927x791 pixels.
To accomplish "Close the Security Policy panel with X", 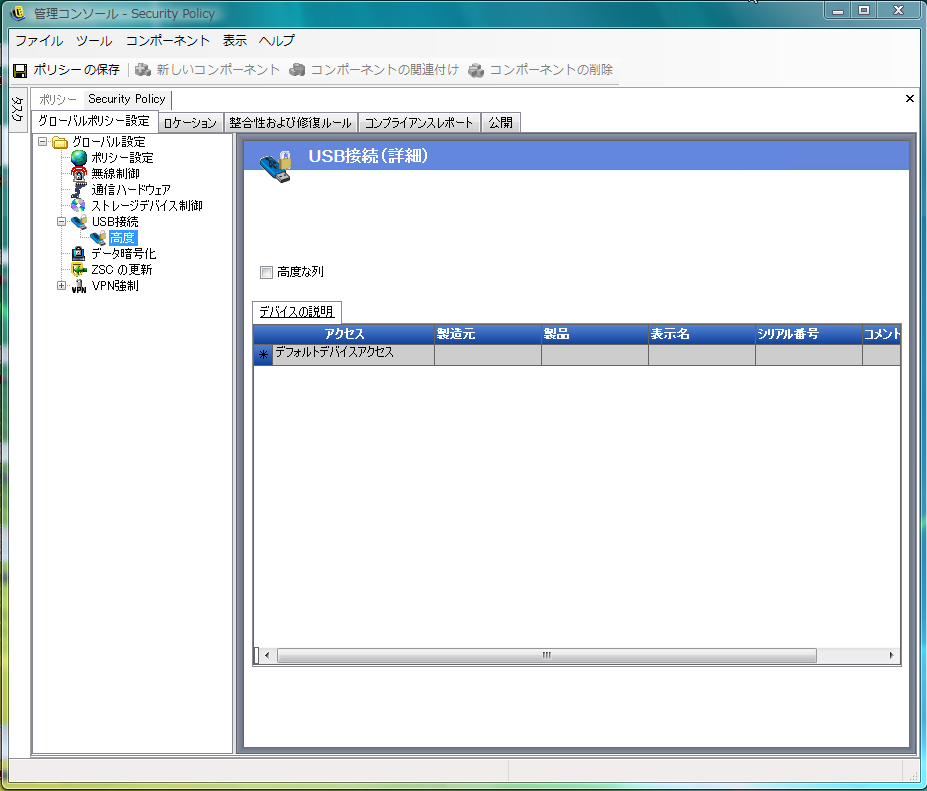I will (910, 98).
